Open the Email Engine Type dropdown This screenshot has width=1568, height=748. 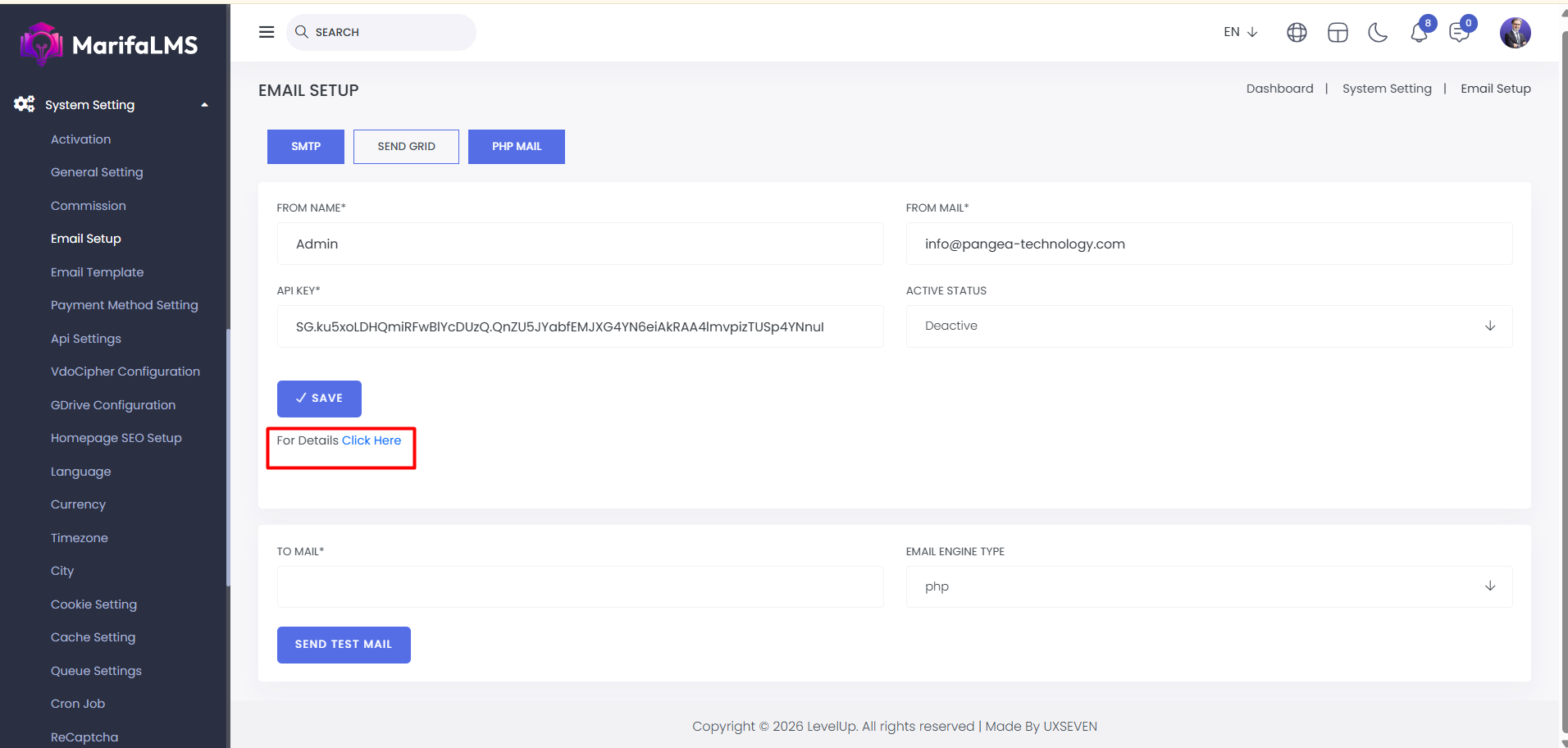click(1208, 586)
